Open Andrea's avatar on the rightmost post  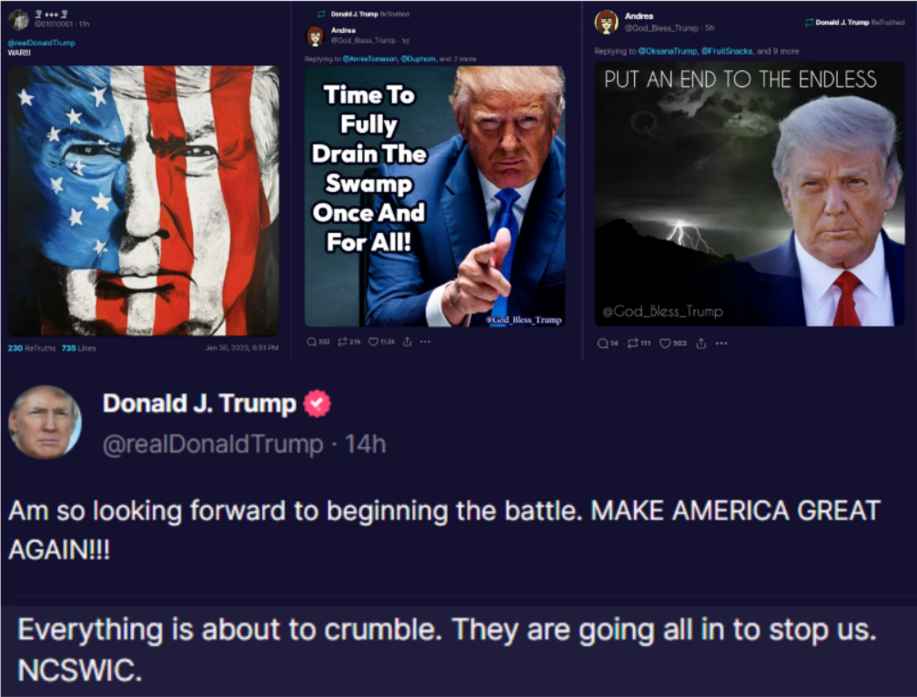coord(606,22)
